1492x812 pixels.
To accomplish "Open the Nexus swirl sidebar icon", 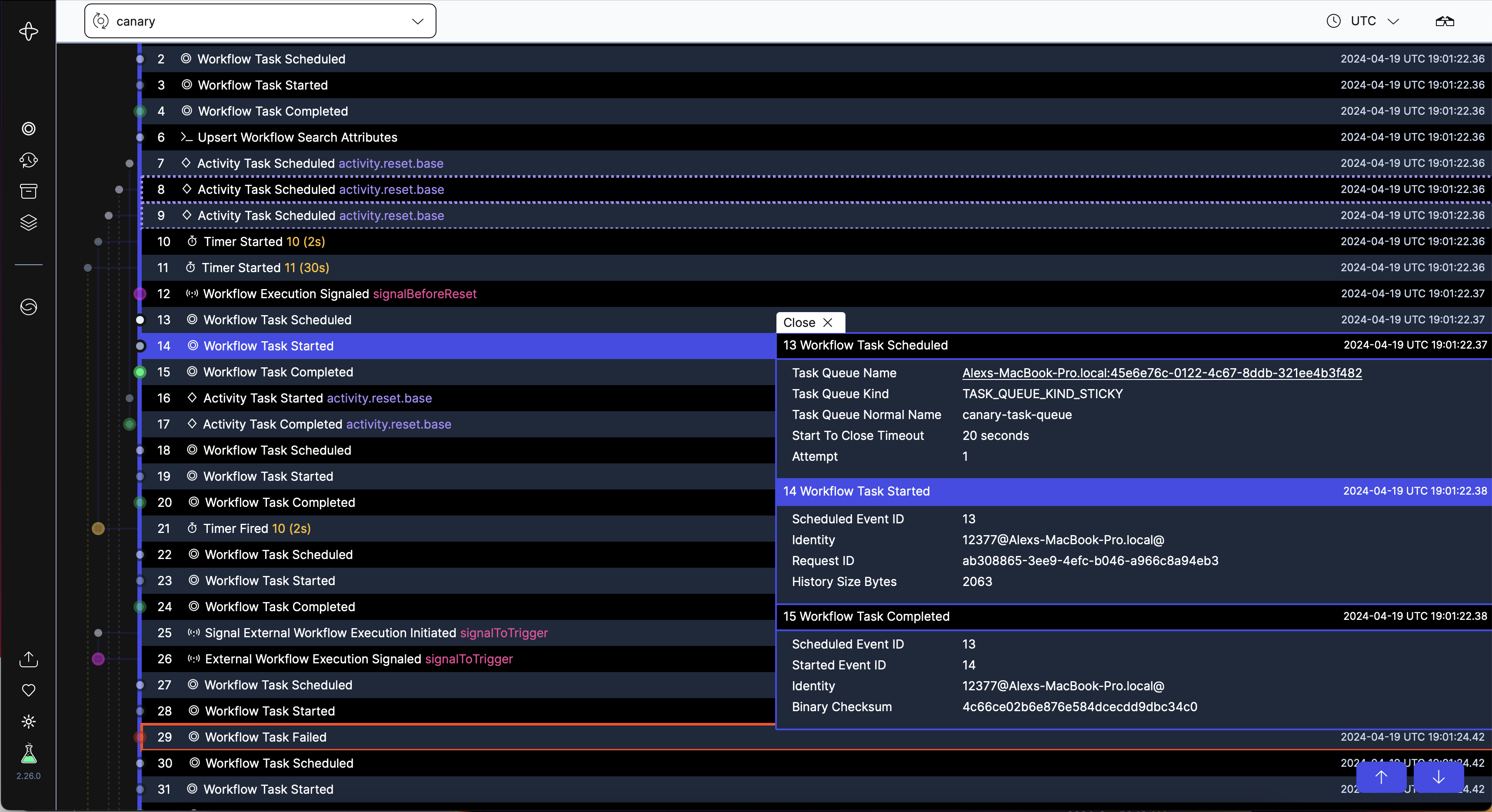I will (28, 306).
